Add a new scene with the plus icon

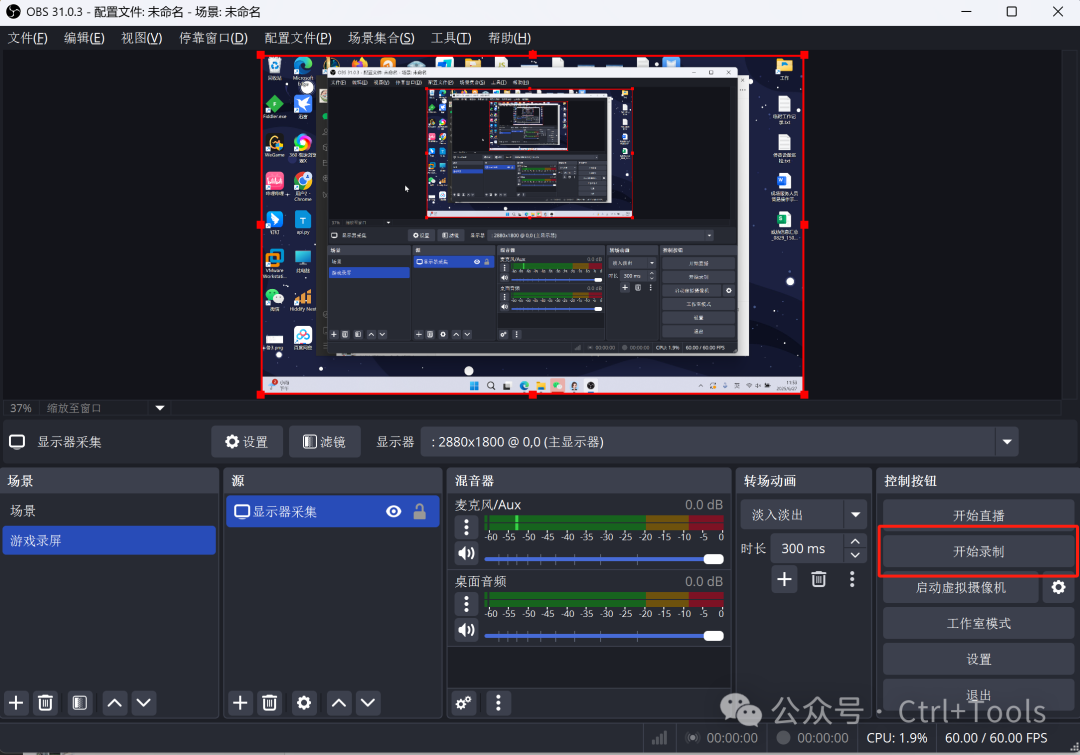coord(16,703)
